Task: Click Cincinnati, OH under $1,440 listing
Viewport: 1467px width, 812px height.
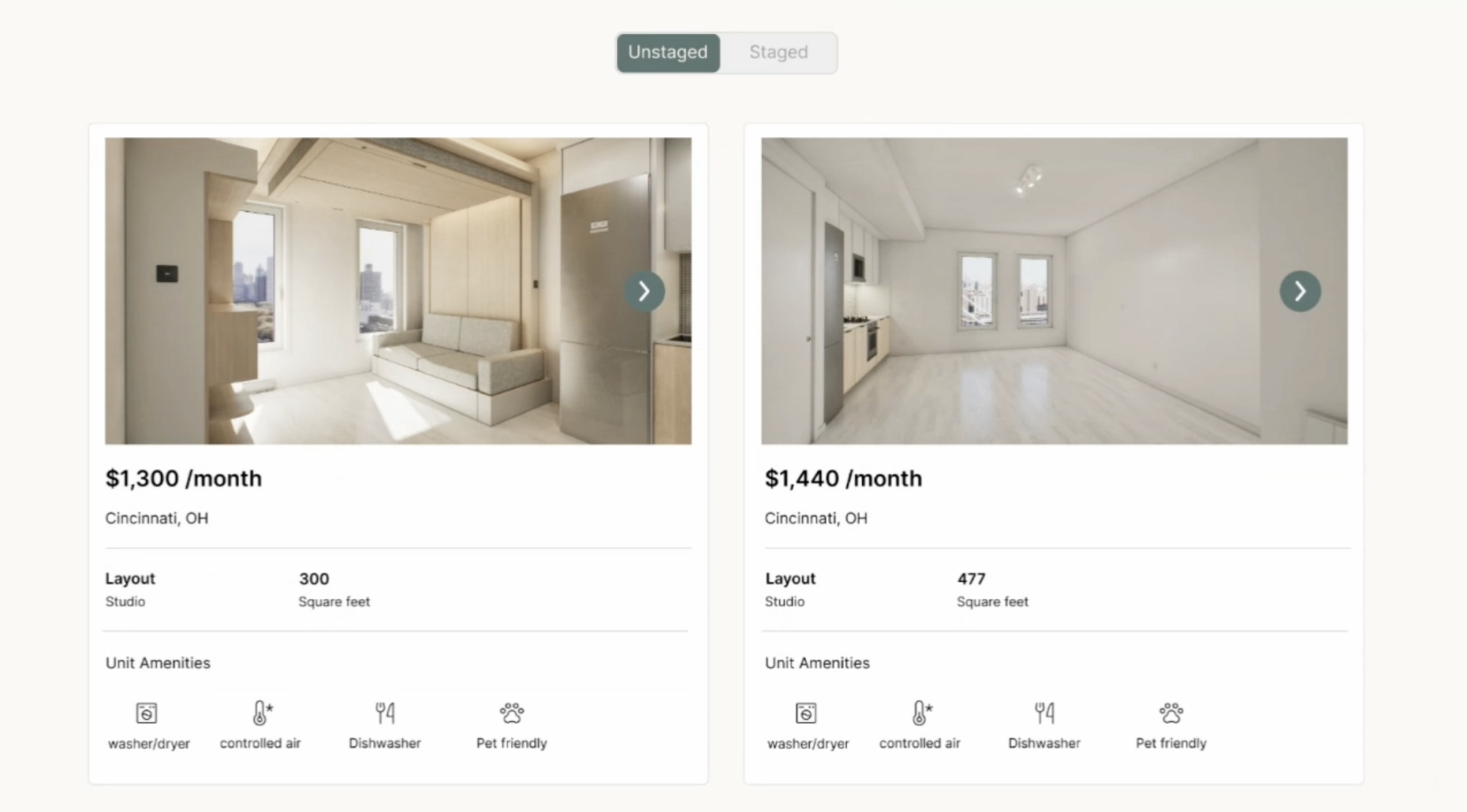Action: click(x=816, y=518)
